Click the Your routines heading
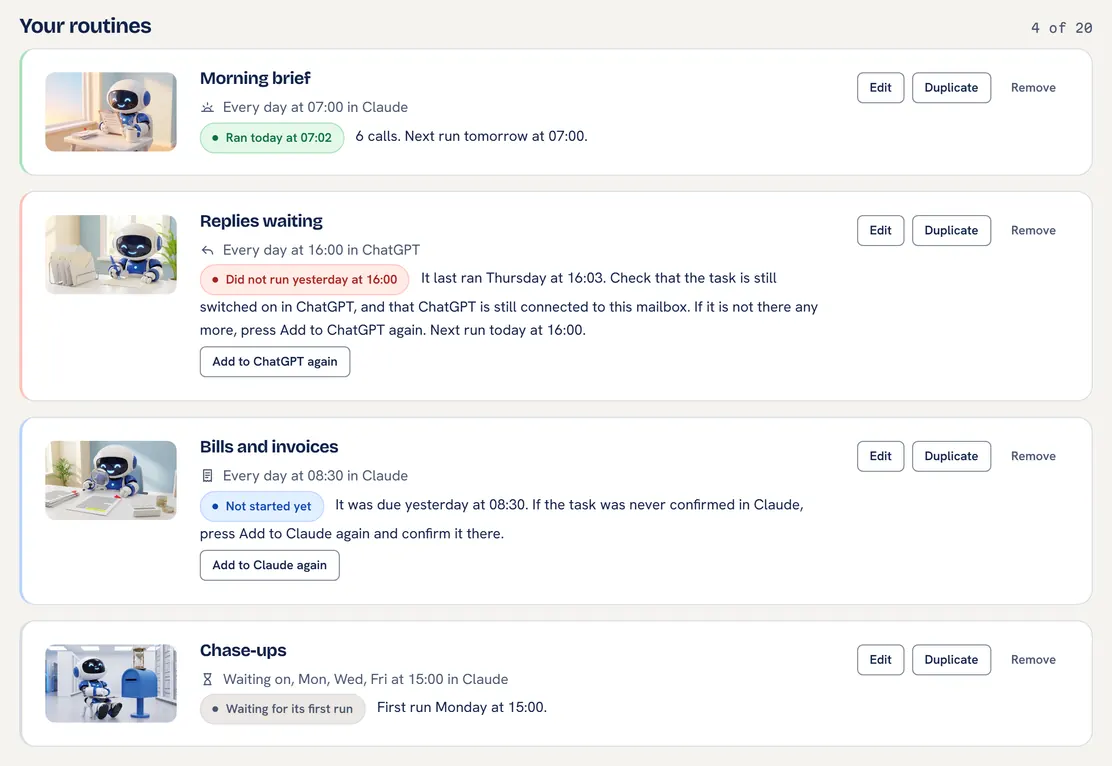This screenshot has height=766, width=1112. [85, 26]
